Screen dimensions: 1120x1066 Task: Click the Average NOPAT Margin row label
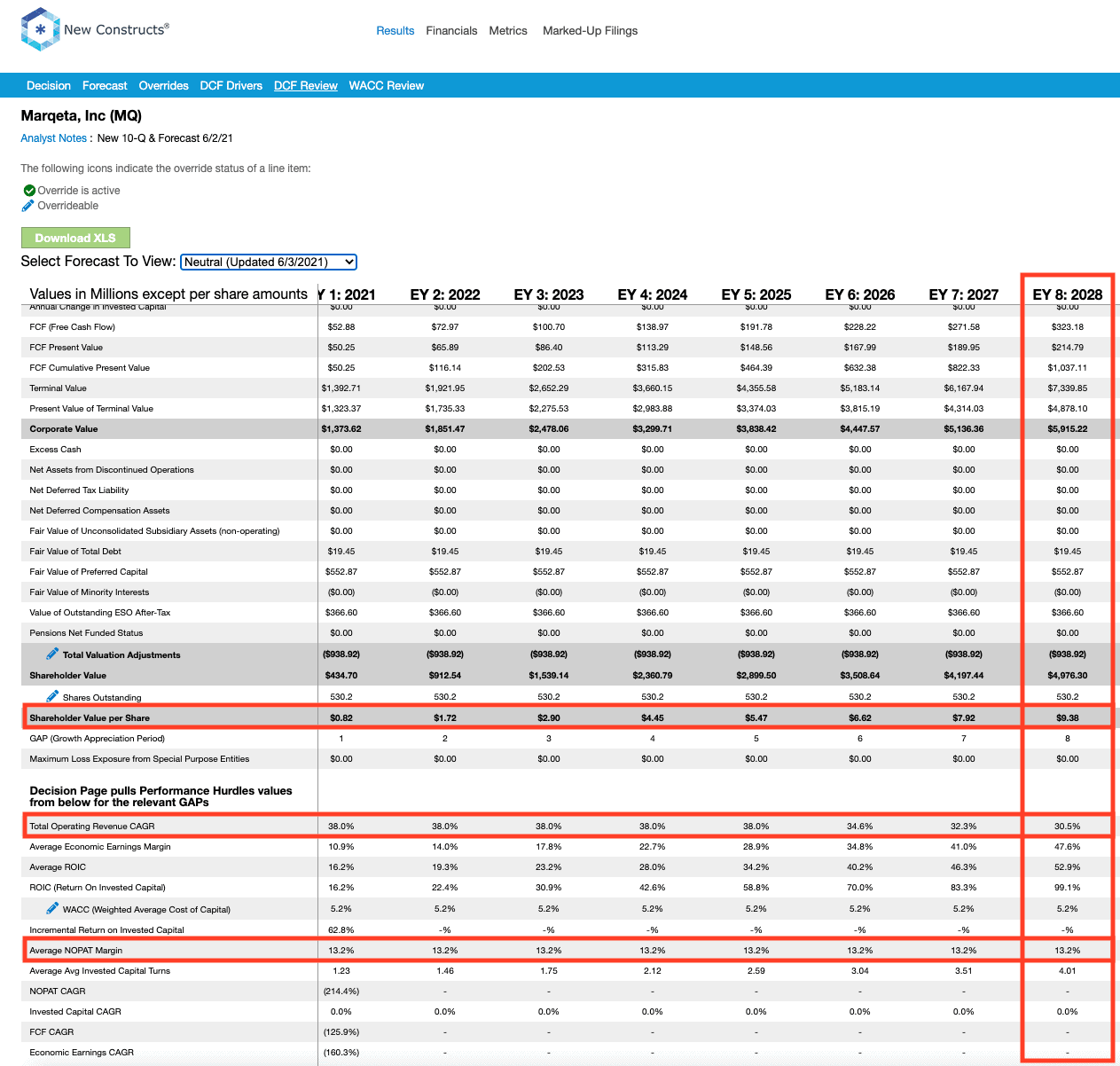click(x=76, y=950)
